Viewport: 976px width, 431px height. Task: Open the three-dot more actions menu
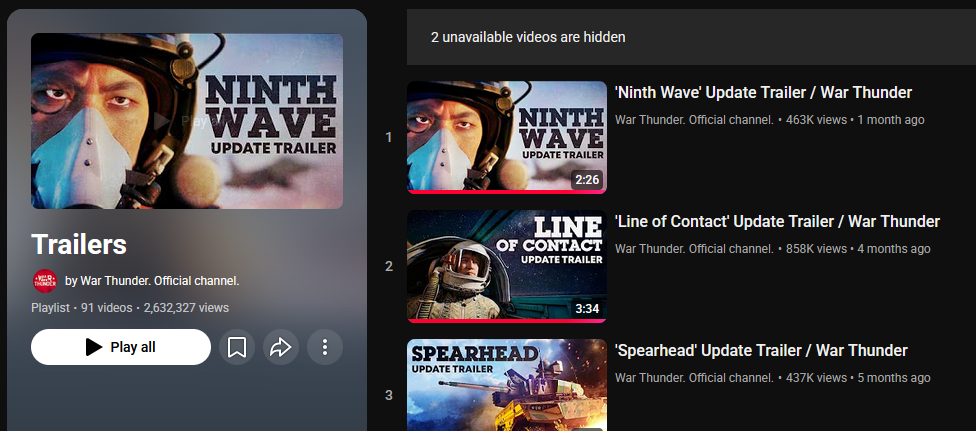coord(325,347)
